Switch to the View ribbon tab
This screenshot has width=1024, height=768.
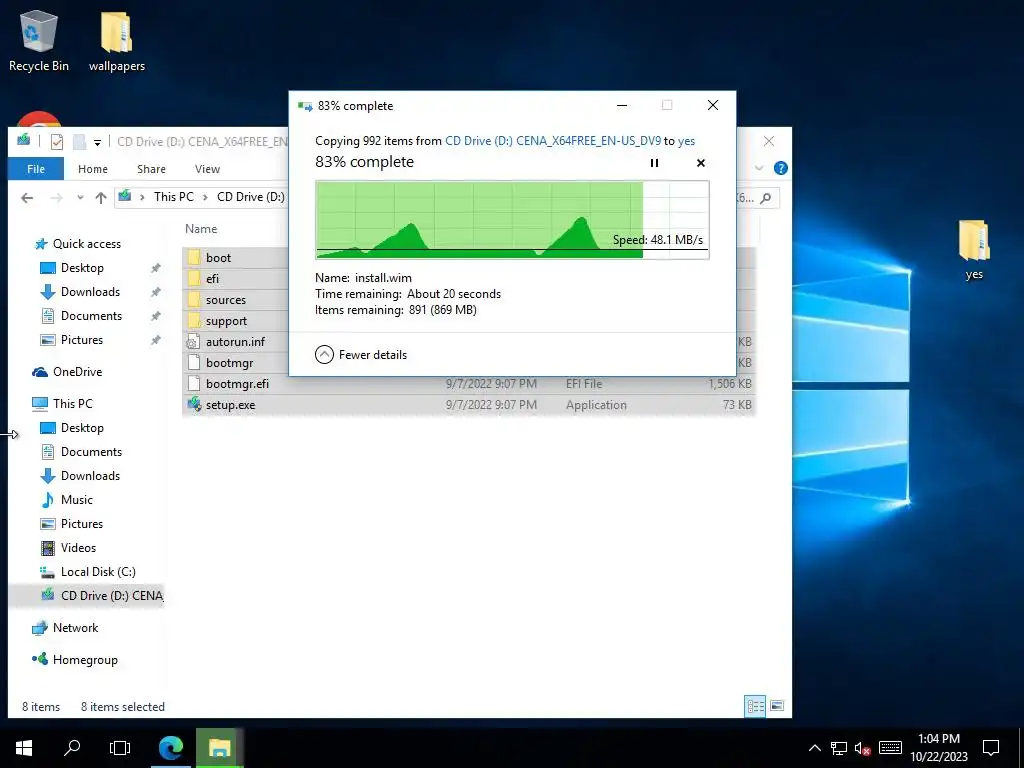[x=207, y=168]
